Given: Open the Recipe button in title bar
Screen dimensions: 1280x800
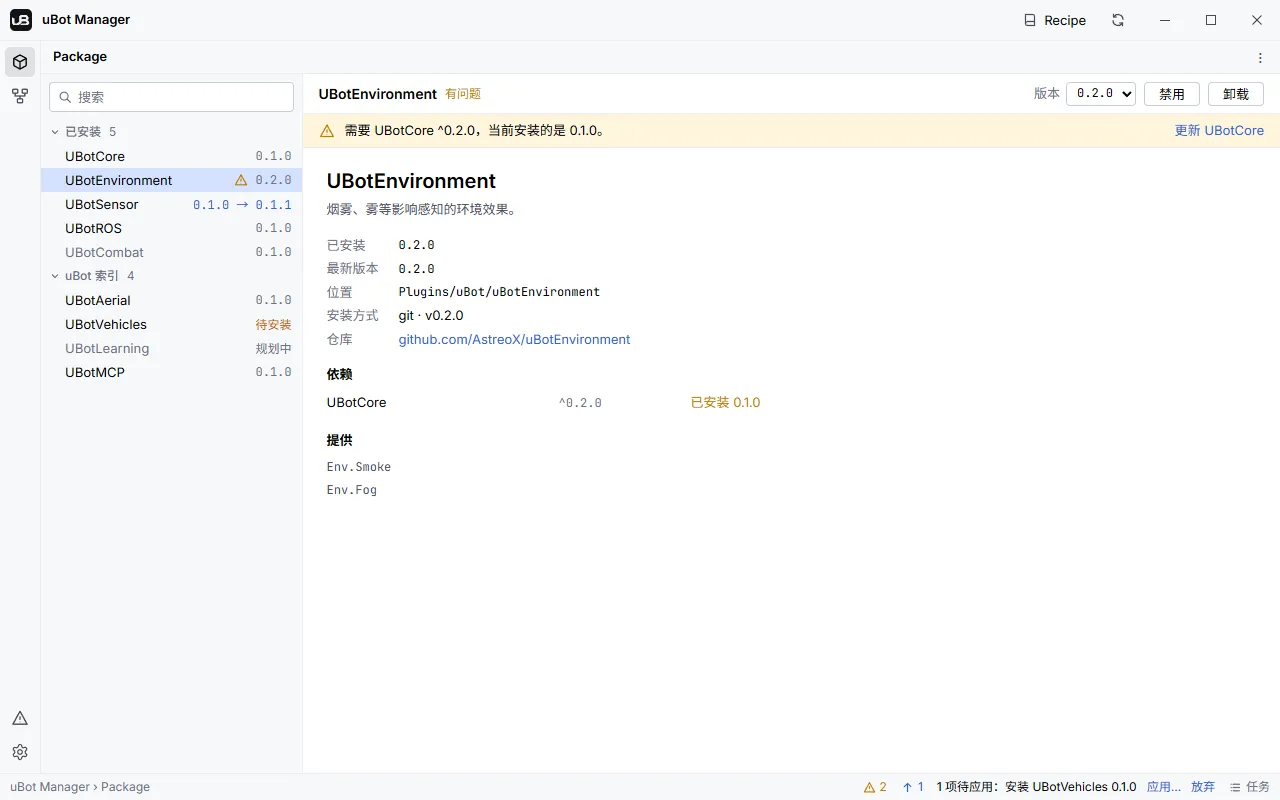Looking at the screenshot, I should [1055, 20].
